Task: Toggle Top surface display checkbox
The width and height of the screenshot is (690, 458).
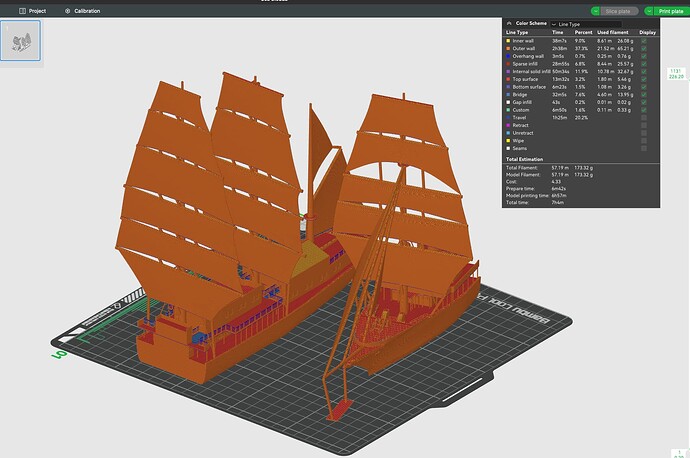Action: click(x=644, y=79)
